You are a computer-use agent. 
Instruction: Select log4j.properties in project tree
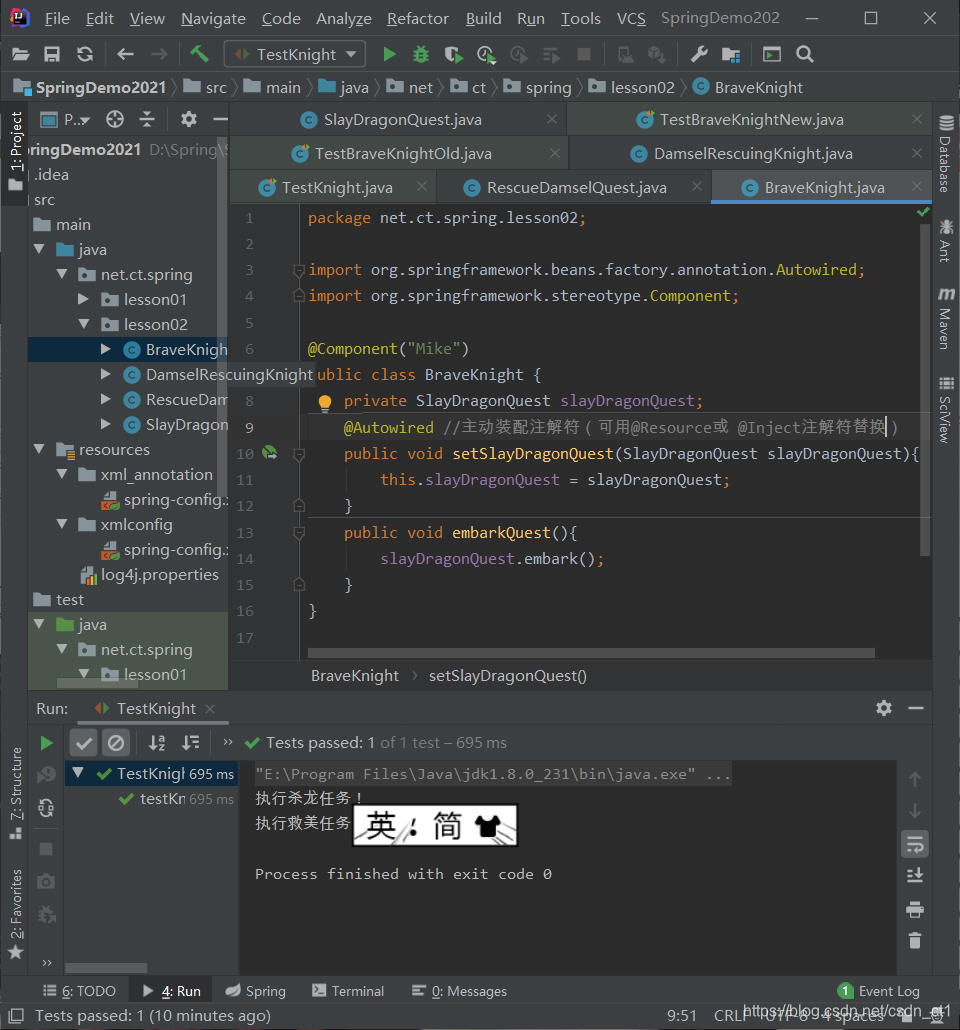(x=150, y=575)
